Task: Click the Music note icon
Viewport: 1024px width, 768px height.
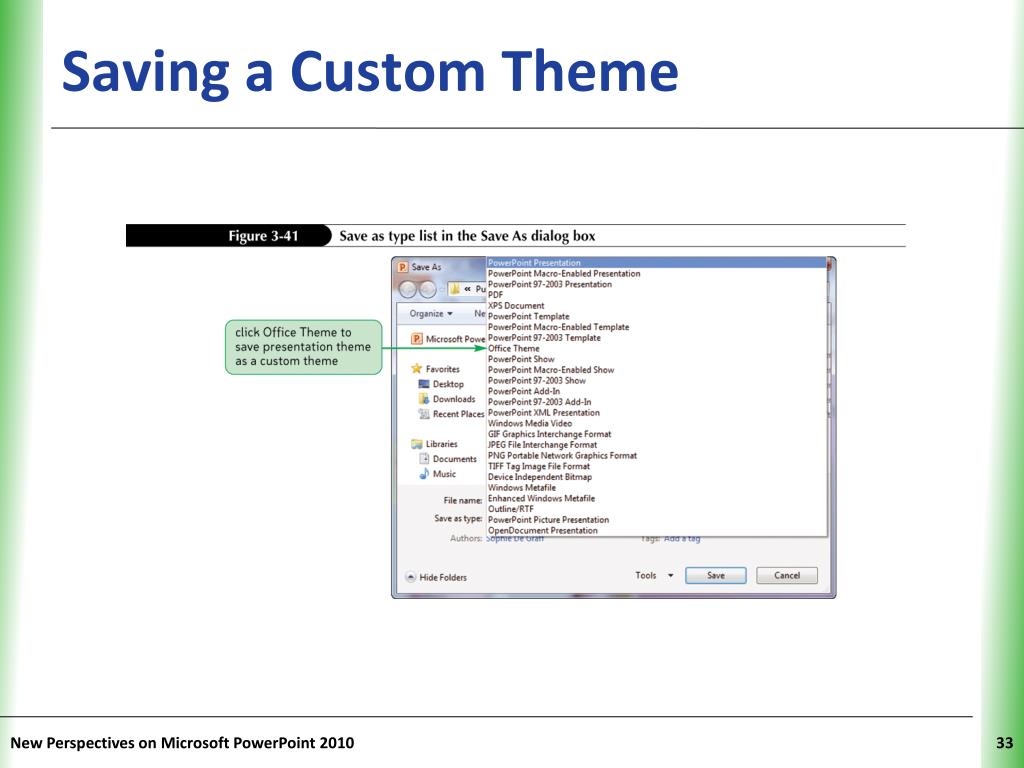Action: [424, 473]
